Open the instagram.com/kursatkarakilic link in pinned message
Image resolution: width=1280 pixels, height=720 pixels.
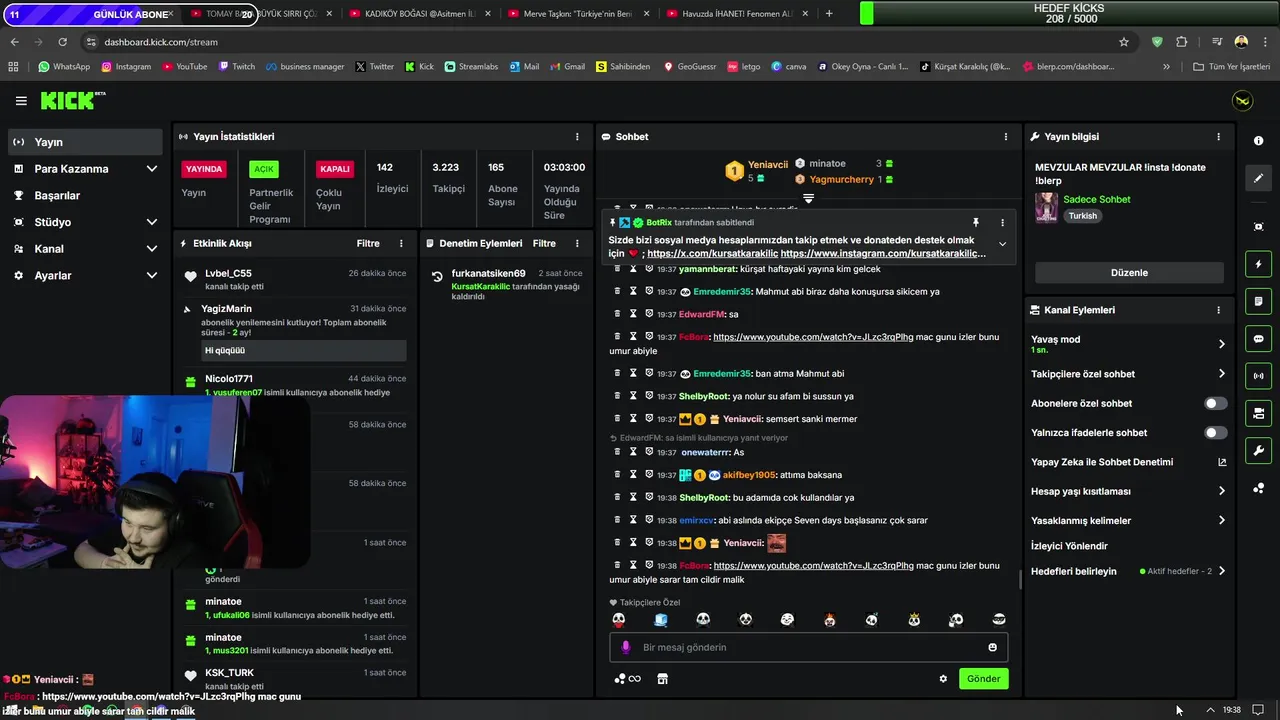click(x=882, y=254)
